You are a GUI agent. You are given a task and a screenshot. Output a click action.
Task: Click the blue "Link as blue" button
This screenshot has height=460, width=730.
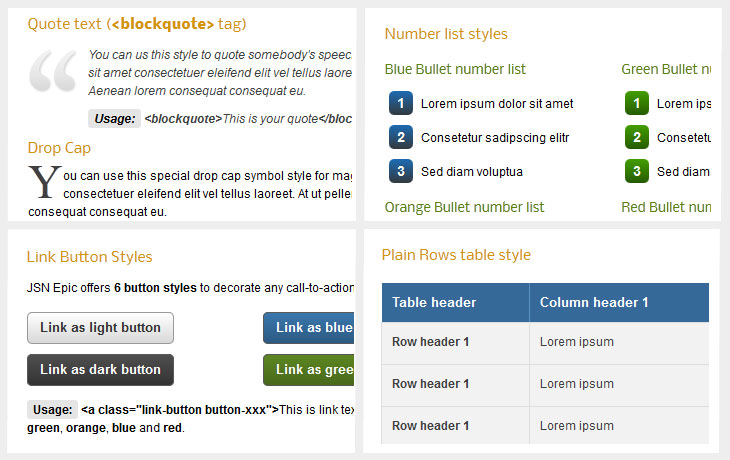(309, 328)
